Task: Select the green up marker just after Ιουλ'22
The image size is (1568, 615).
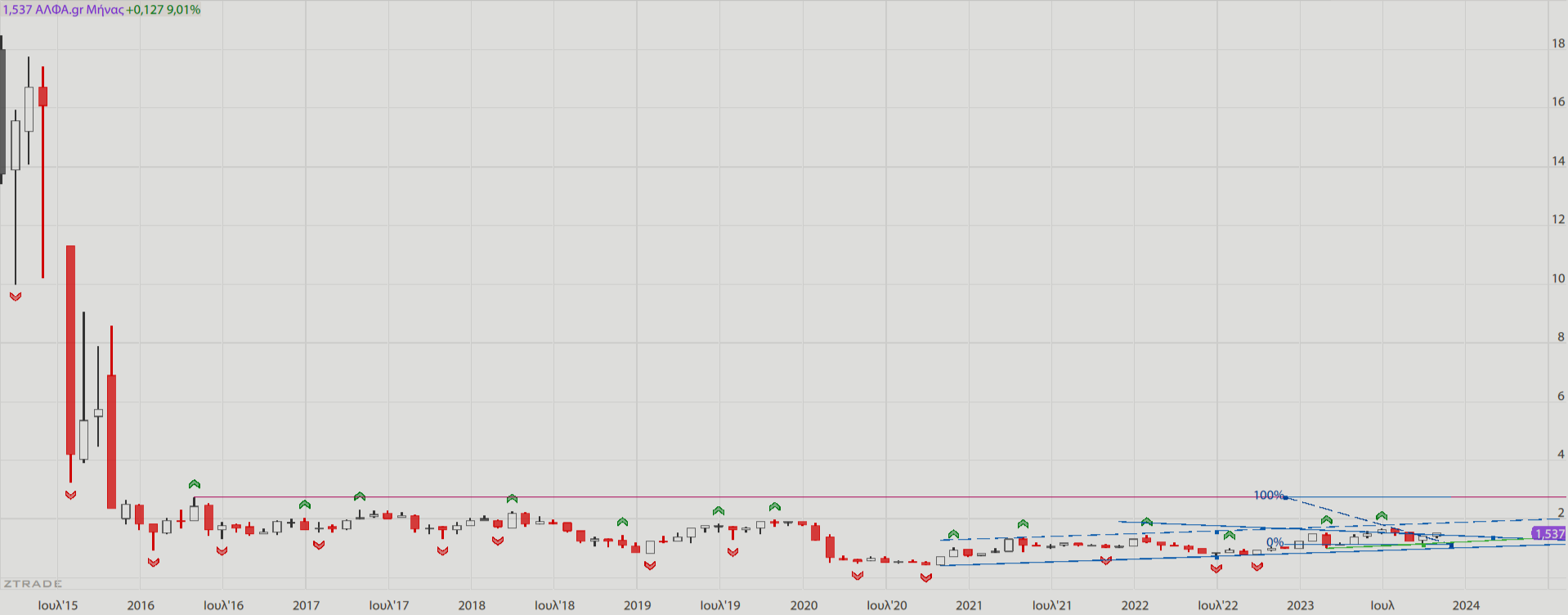Action: click(x=1230, y=536)
